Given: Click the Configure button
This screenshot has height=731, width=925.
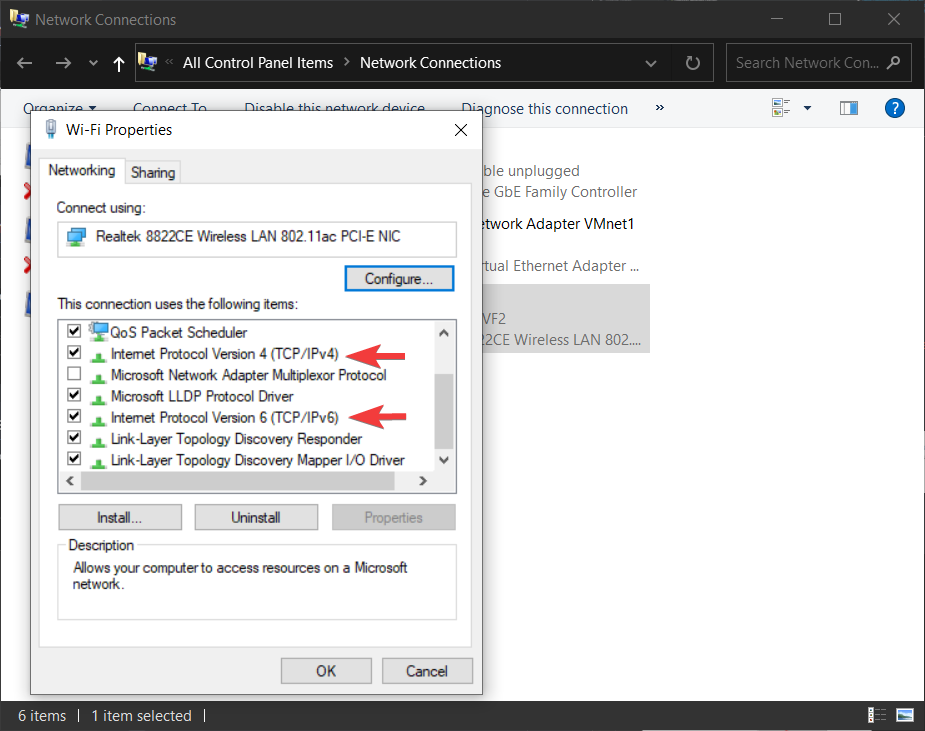Looking at the screenshot, I should [399, 278].
